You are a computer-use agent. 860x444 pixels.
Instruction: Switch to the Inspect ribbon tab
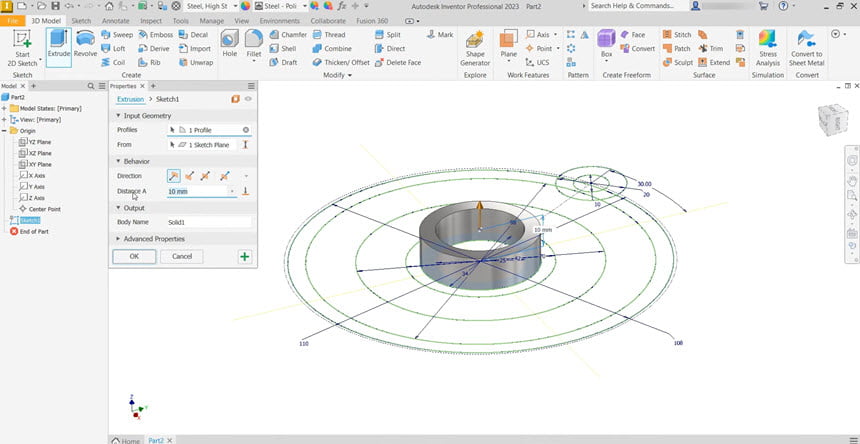coord(151,21)
